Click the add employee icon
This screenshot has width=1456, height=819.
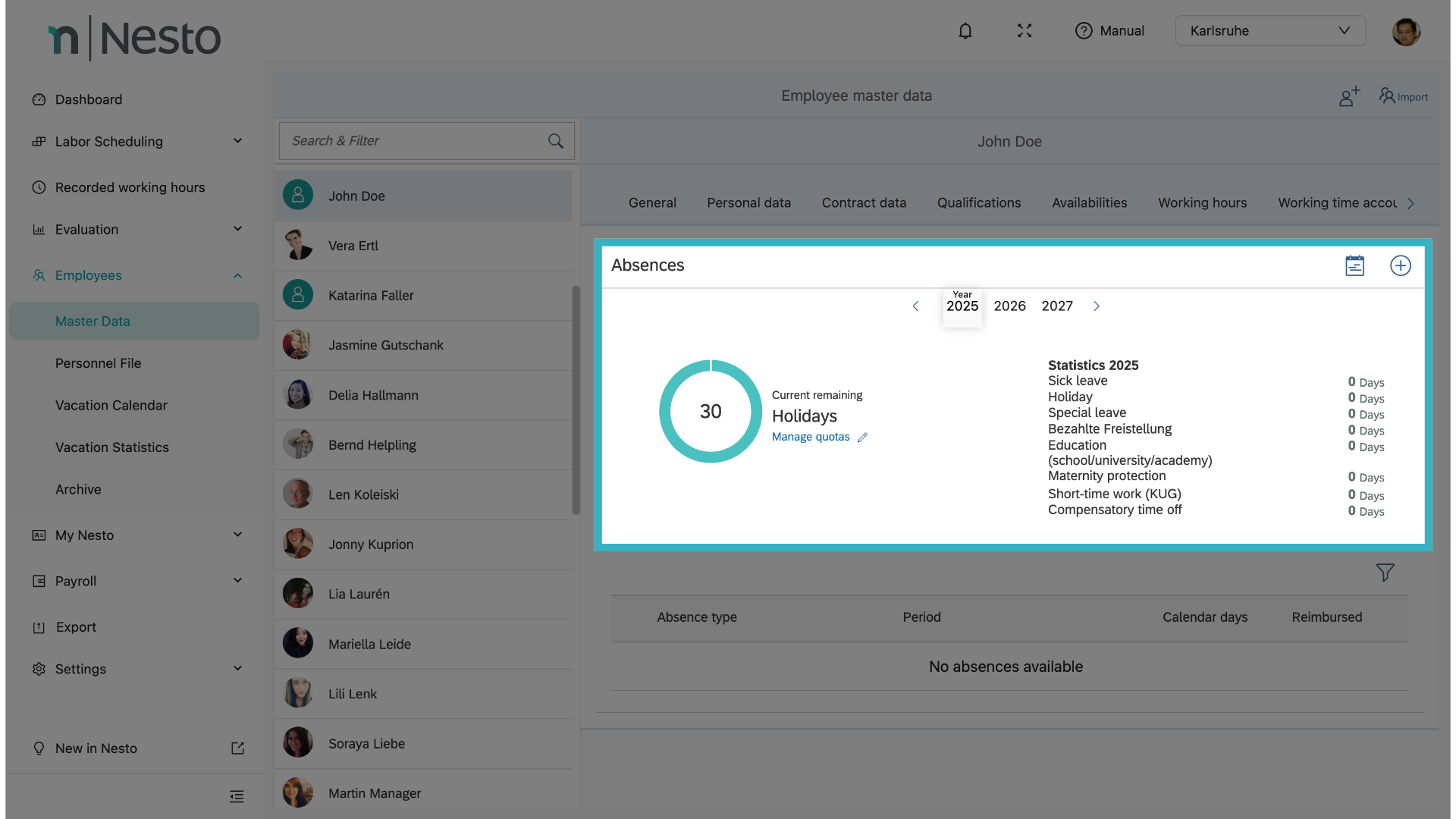[1349, 96]
